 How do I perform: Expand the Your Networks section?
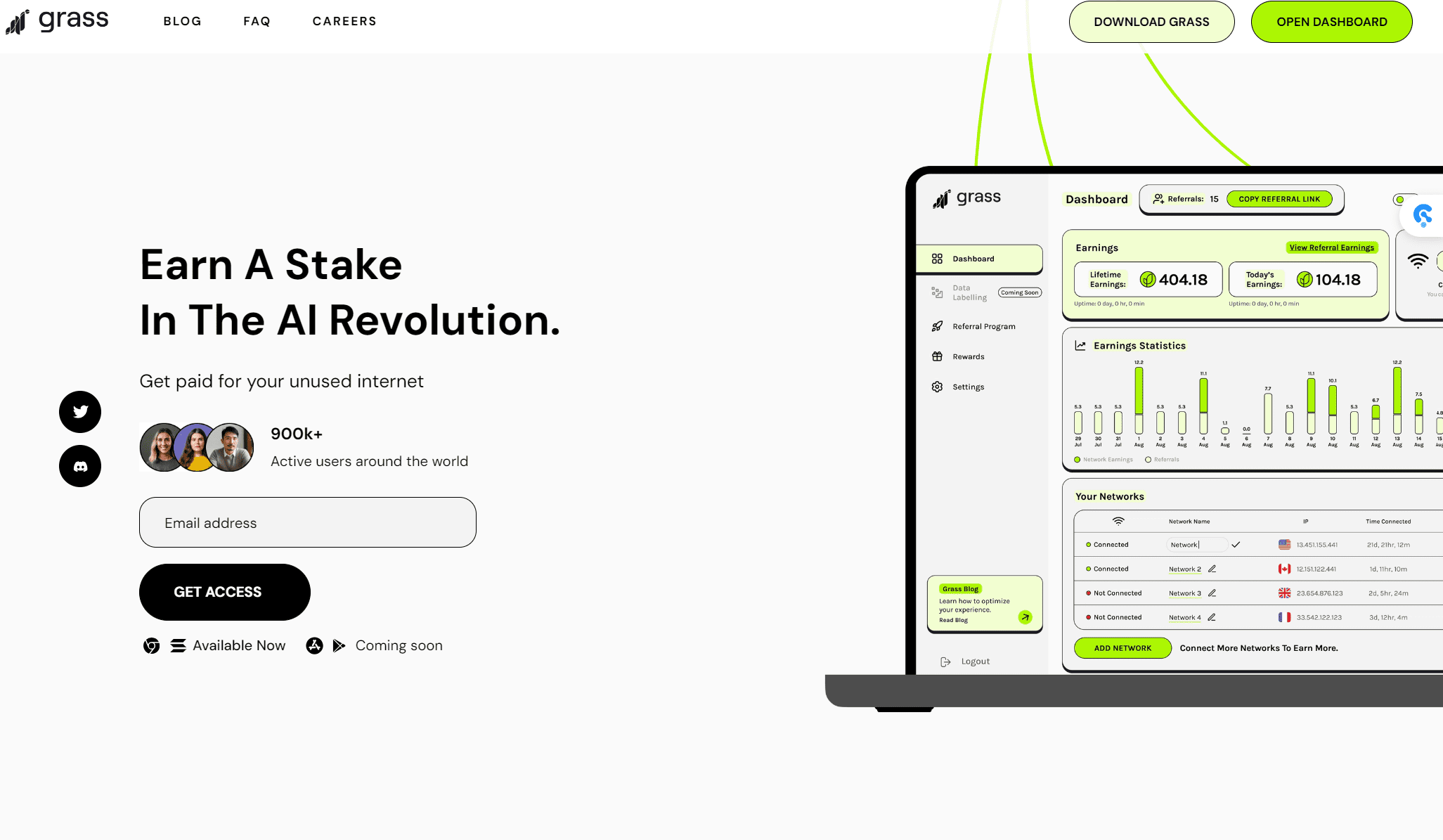(1109, 496)
